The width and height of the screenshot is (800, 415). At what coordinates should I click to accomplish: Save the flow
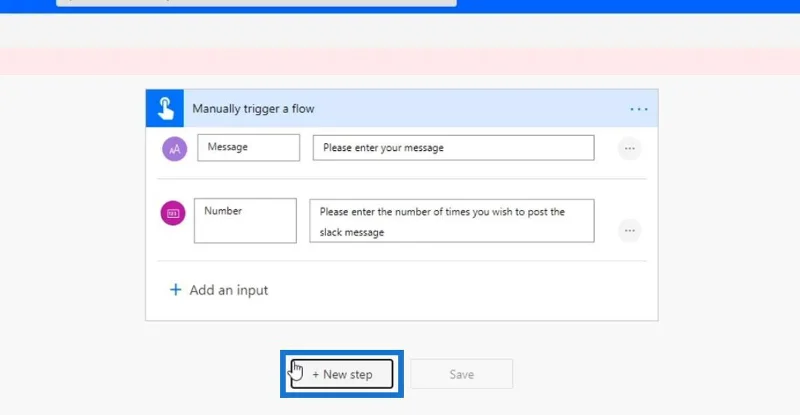click(462, 374)
